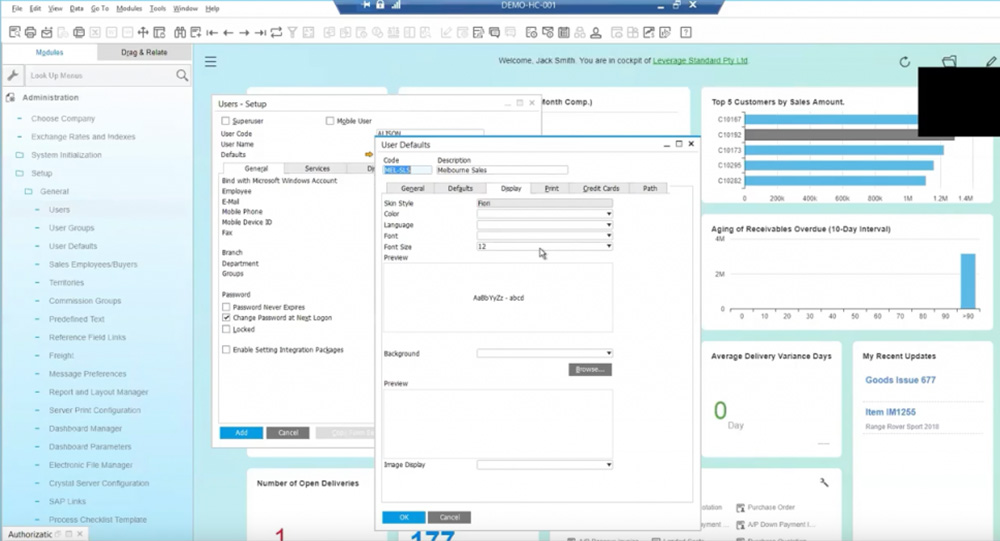Uncheck Change Password at Next Logon

pos(226,317)
